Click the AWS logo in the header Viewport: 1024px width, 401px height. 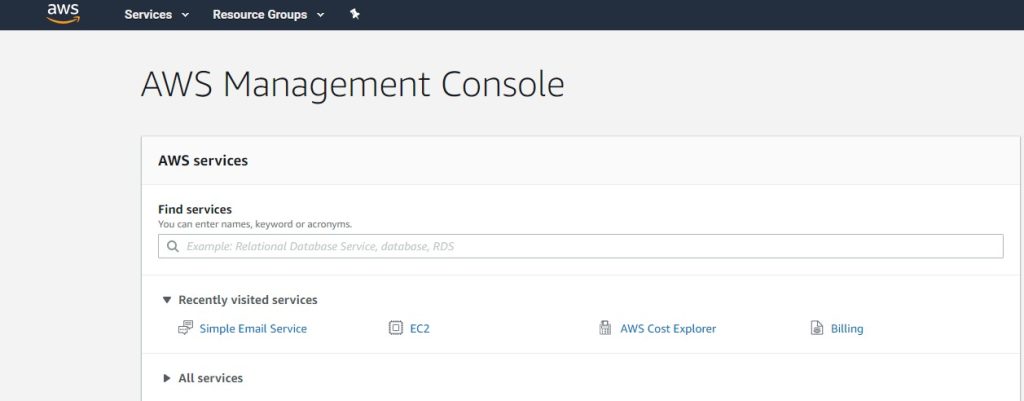pos(63,14)
